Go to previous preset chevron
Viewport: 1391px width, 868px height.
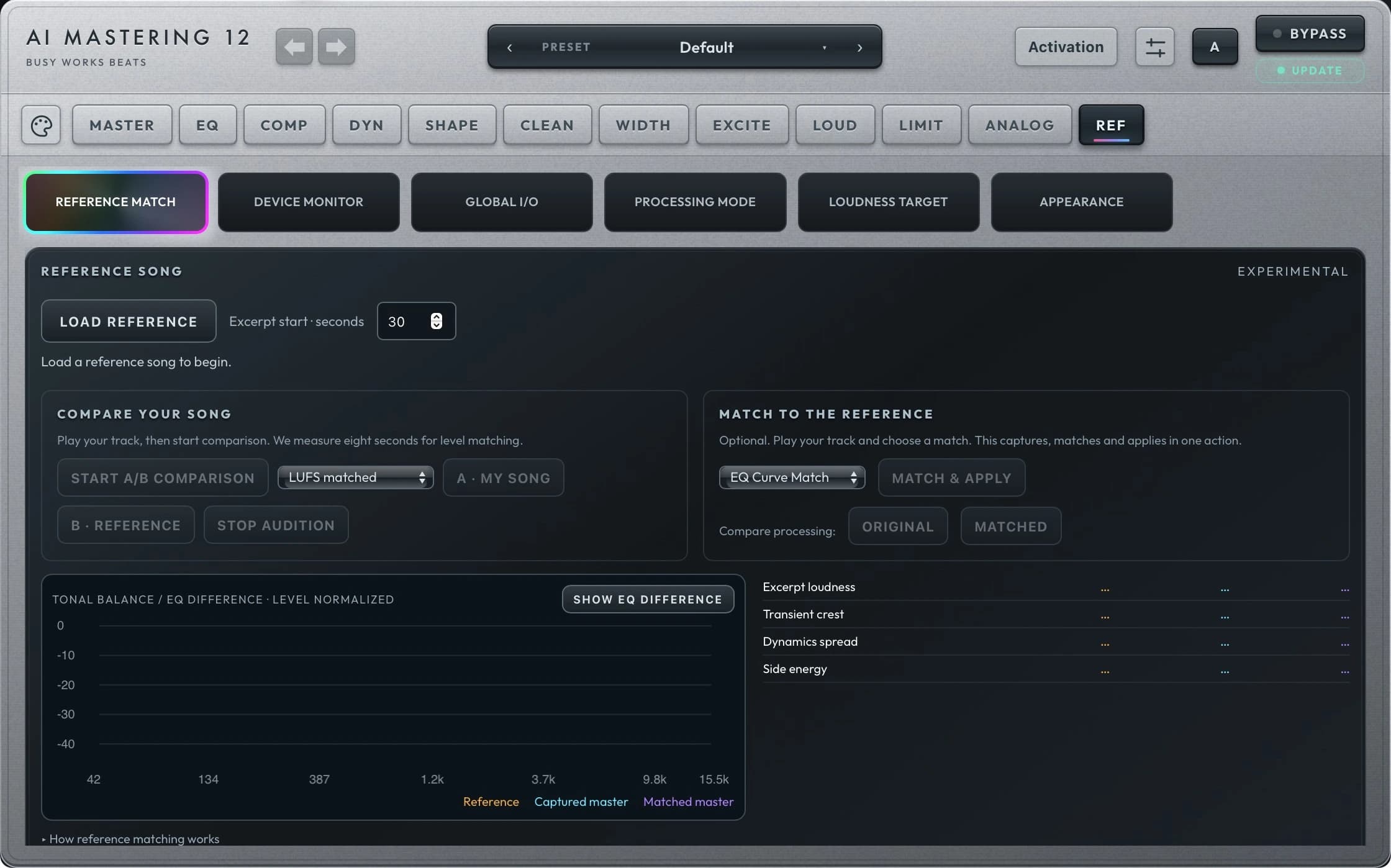click(x=509, y=47)
